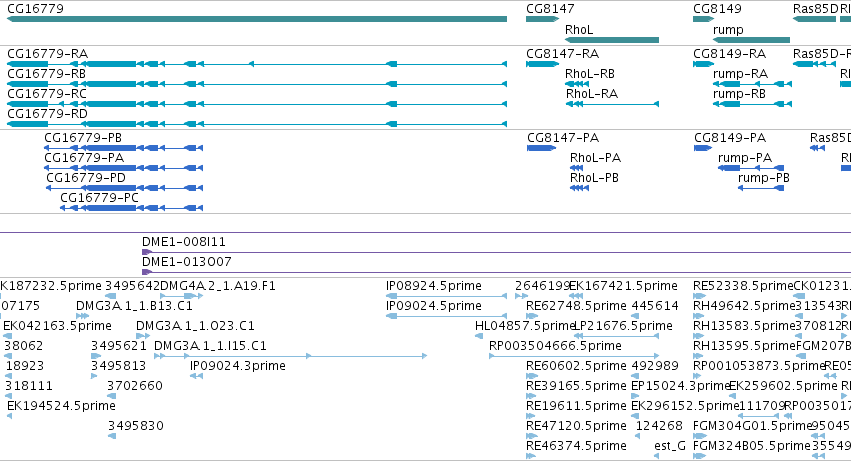Screen dimensions: 851x461
Task: Select the rump-PB protein feature
Action: 761,188
